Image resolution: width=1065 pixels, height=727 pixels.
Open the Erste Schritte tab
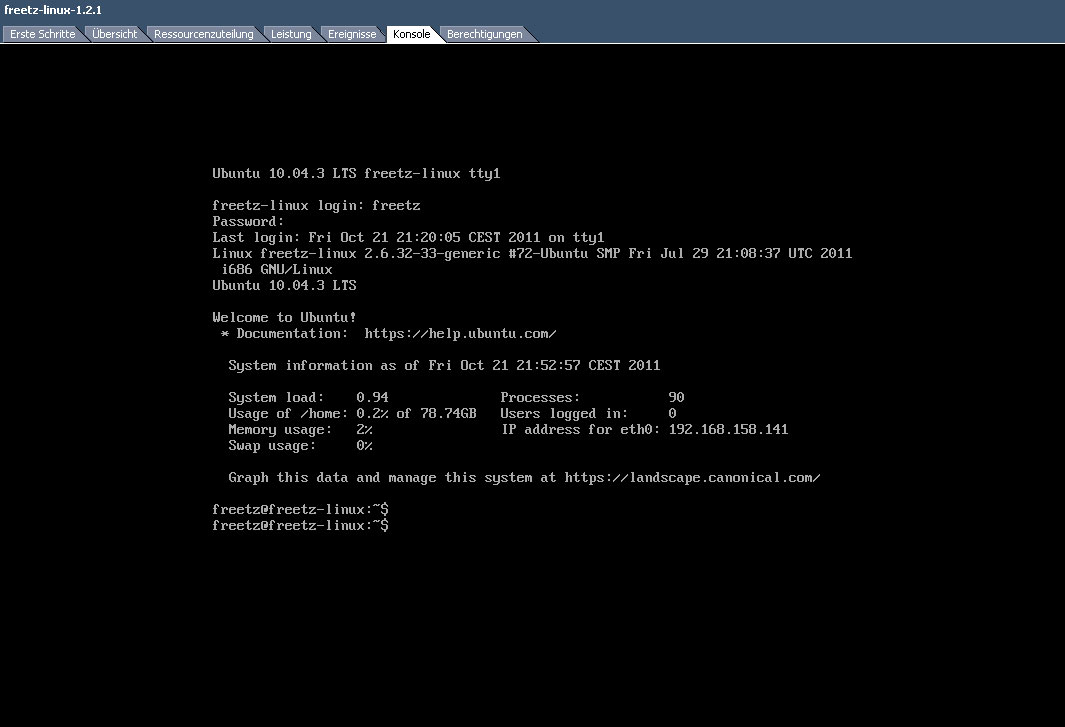pos(42,34)
